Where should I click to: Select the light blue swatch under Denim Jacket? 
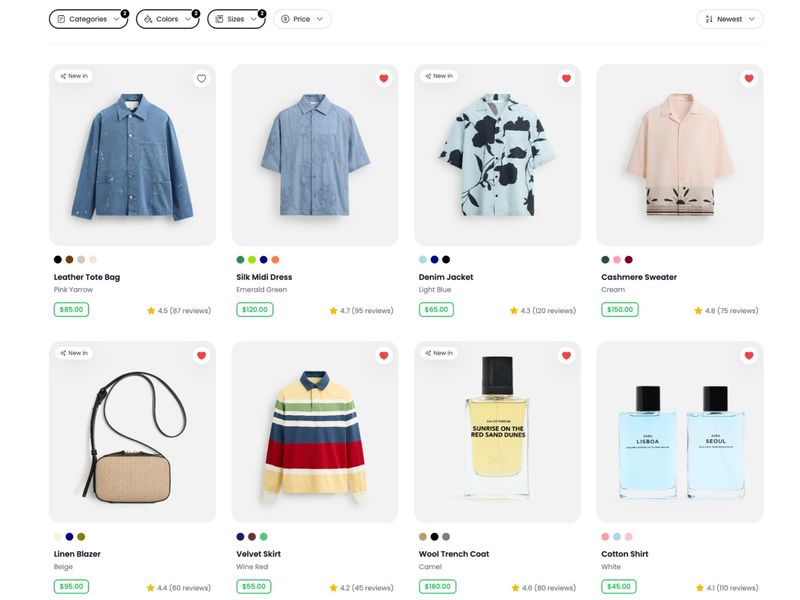(x=421, y=258)
